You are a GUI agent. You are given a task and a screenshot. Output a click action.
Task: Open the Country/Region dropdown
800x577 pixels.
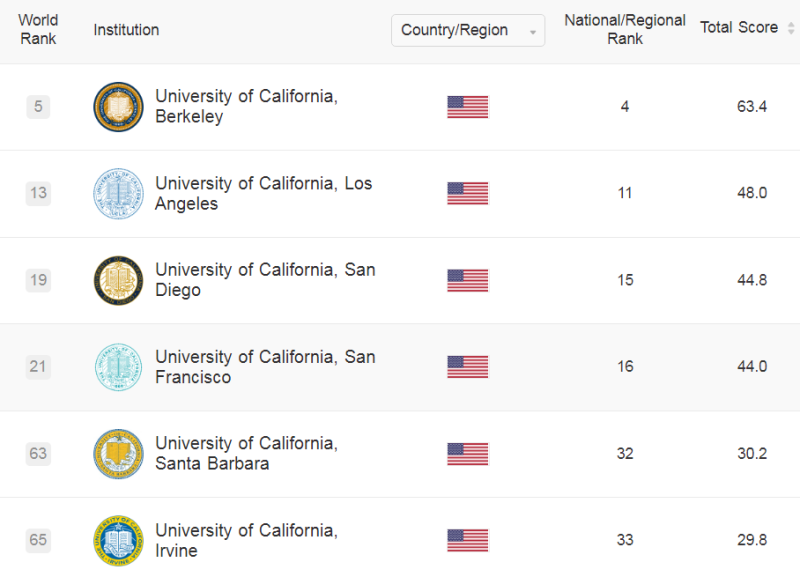(x=467, y=30)
